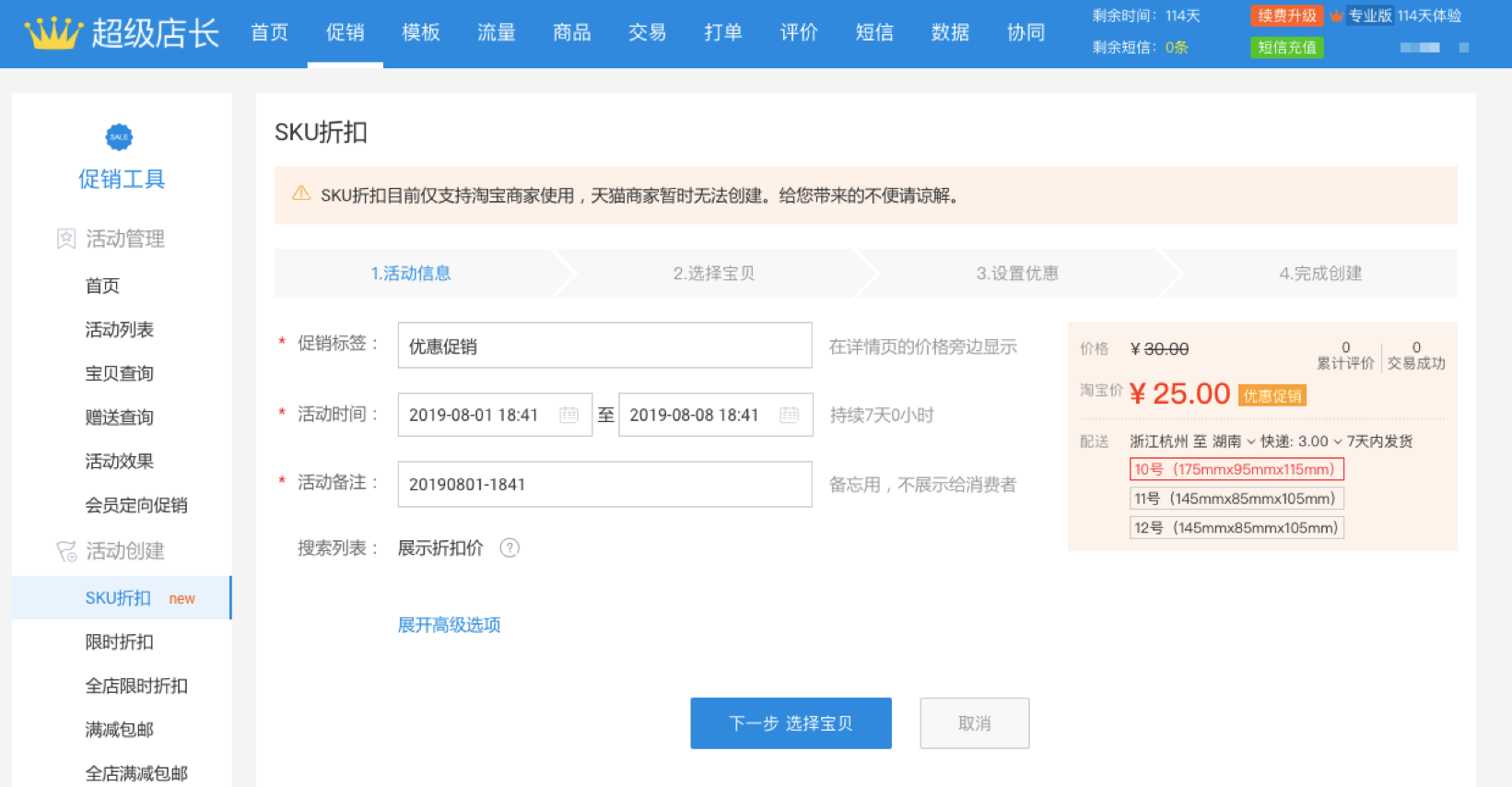Select the 10号 size option
1512x787 pixels.
pyautogui.click(x=1236, y=469)
